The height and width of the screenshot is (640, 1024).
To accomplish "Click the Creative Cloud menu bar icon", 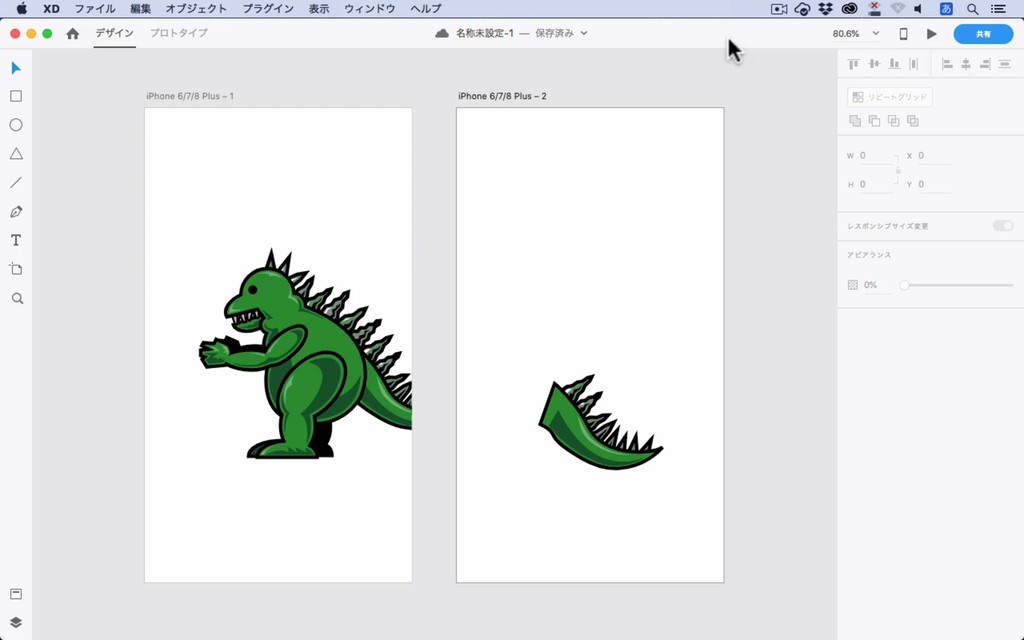I will coord(849,8).
